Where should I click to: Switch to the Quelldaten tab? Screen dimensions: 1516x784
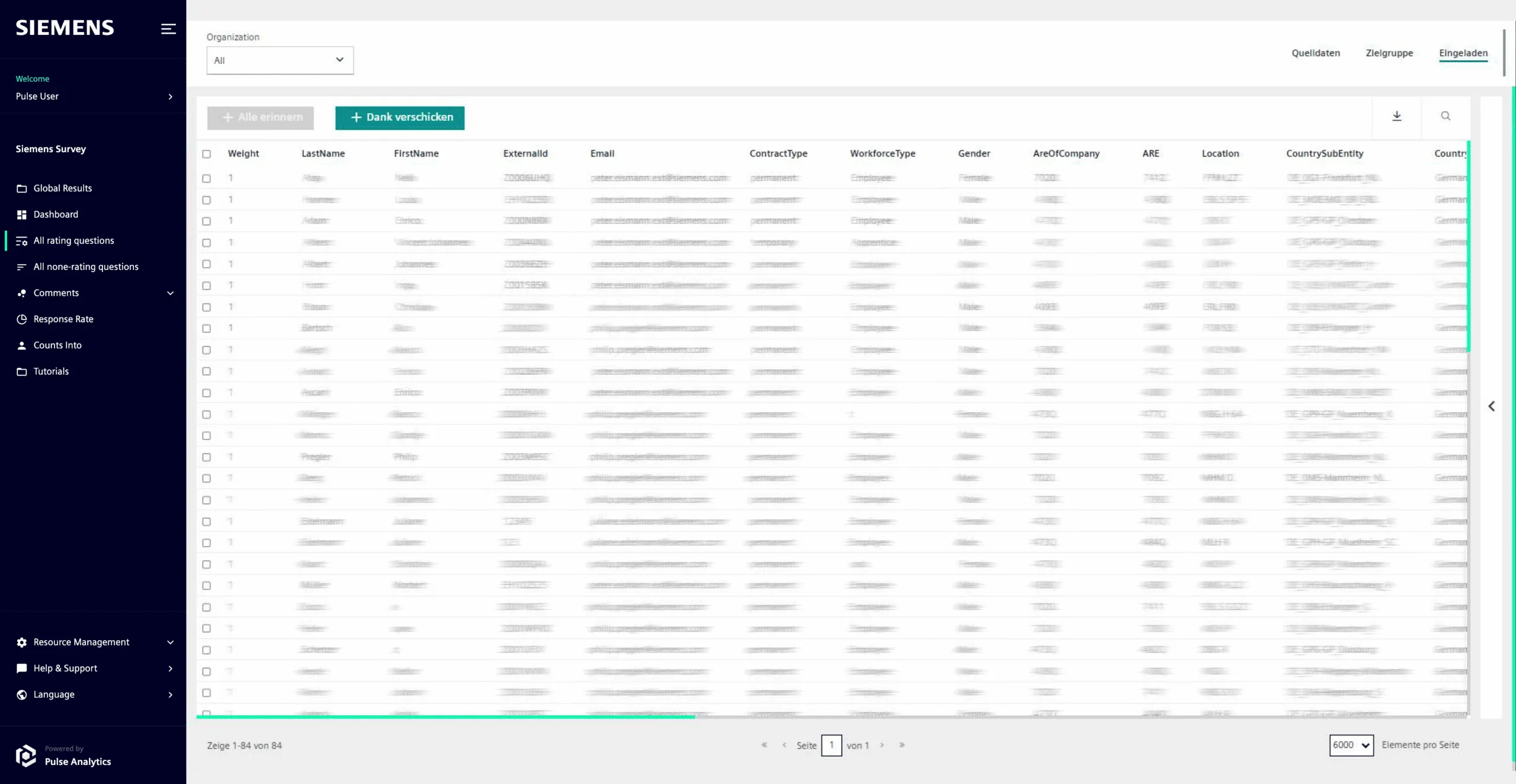tap(1315, 53)
